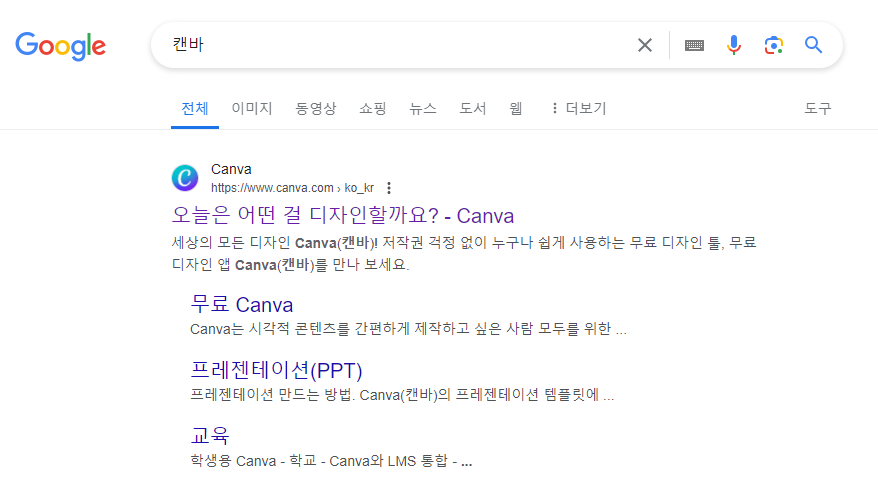Viewport: 878px width, 488px height.
Task: Click the description '프레젠테이션 만드는 방법. Canva(캔바)의'
Action: point(402,395)
